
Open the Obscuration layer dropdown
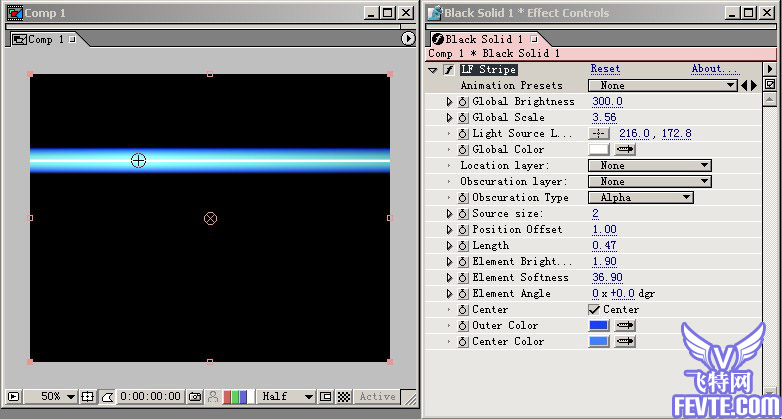coord(650,182)
